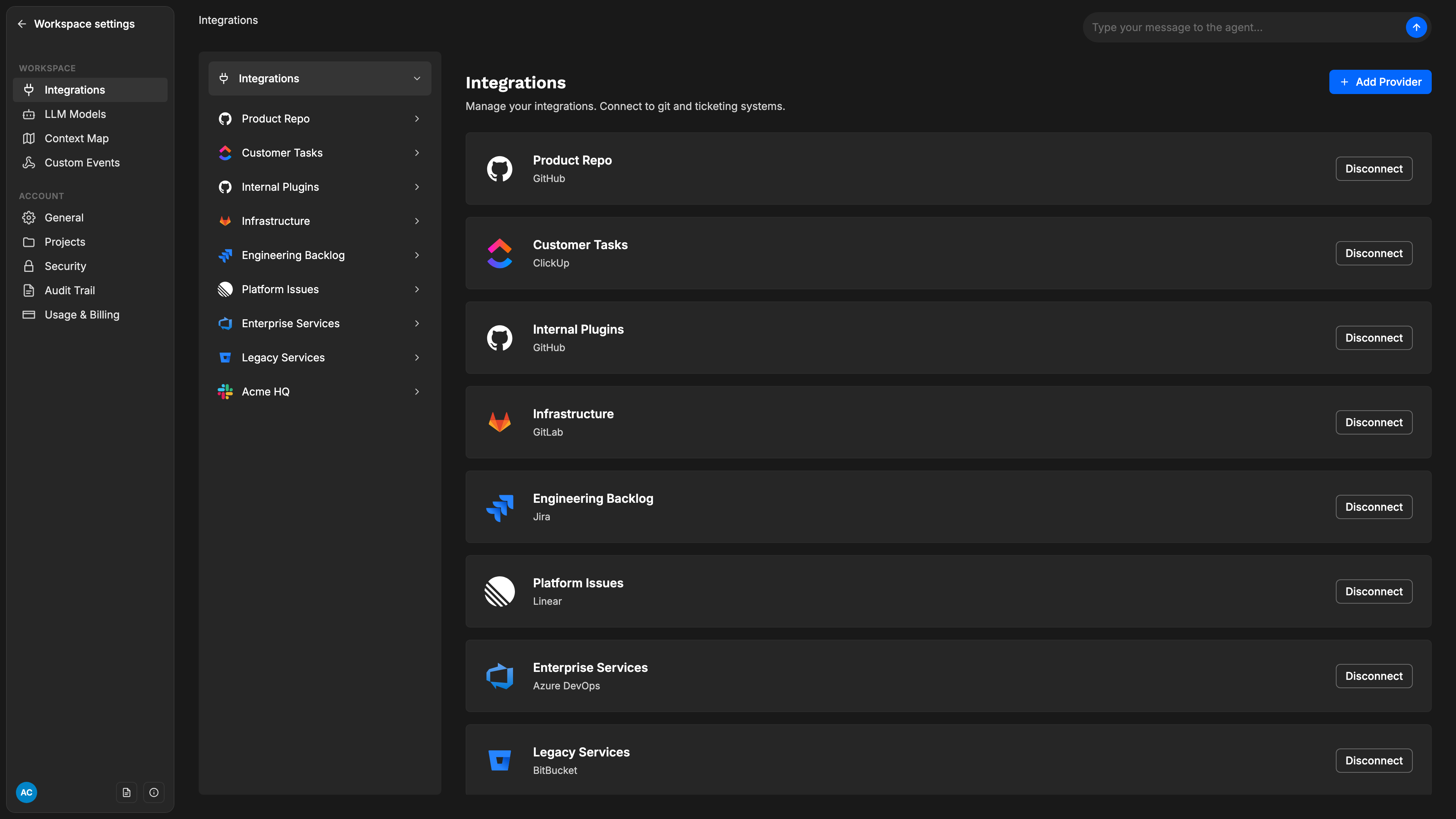This screenshot has height=819, width=1456.
Task: Disconnect the Customer Tasks integration
Action: 1374,253
